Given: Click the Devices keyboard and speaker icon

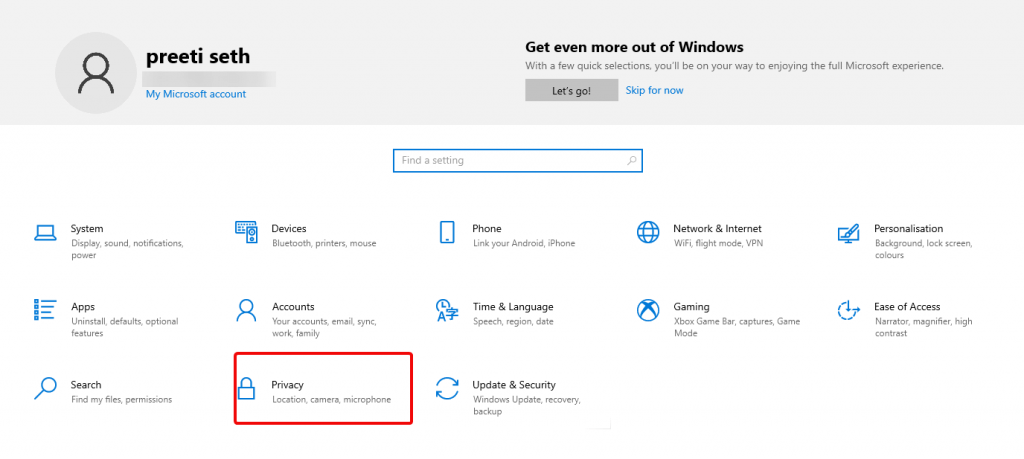Looking at the screenshot, I should [246, 232].
